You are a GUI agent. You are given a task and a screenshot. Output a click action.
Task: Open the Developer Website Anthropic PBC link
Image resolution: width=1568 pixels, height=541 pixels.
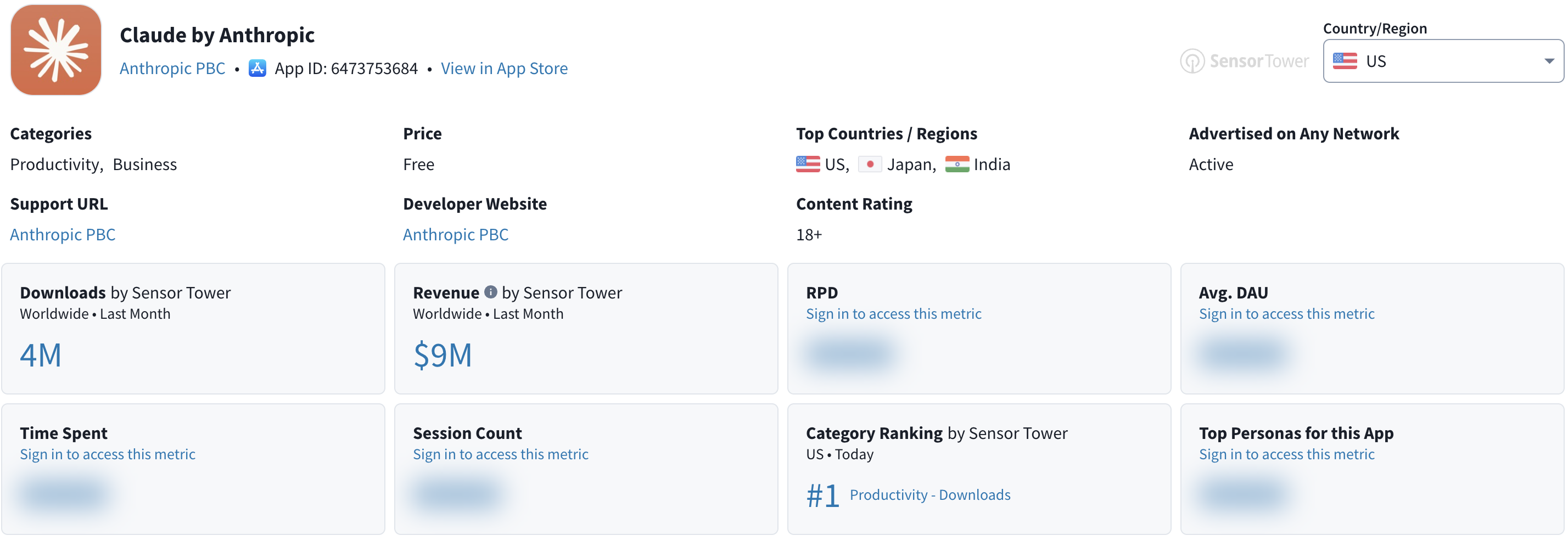[455, 234]
